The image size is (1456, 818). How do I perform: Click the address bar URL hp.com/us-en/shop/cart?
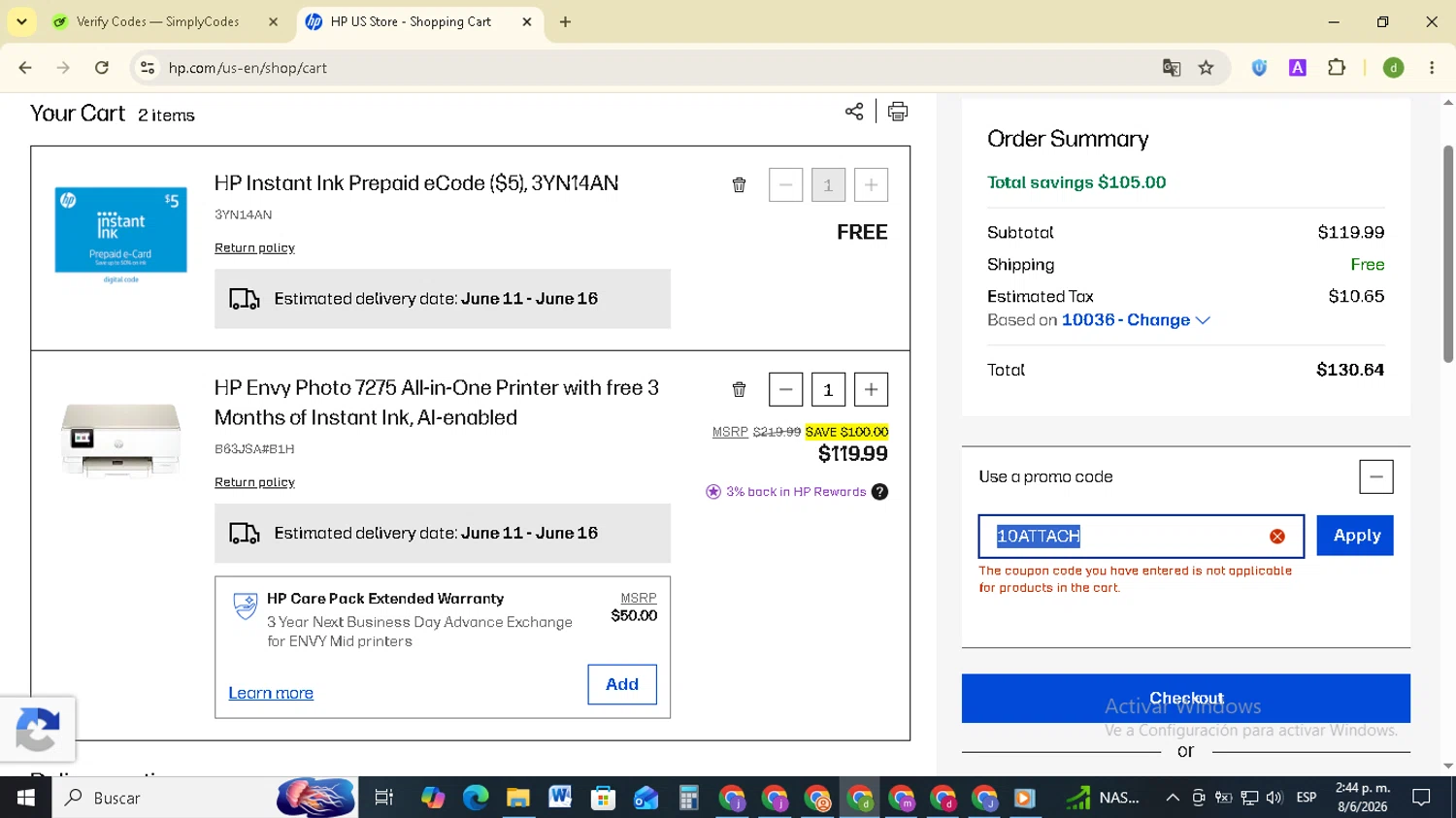[248, 68]
